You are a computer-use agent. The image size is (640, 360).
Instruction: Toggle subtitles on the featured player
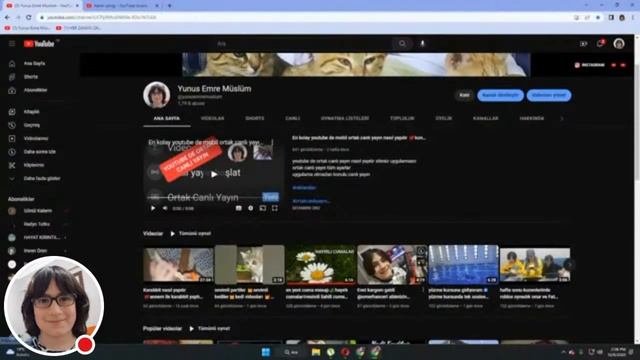(x=238, y=208)
